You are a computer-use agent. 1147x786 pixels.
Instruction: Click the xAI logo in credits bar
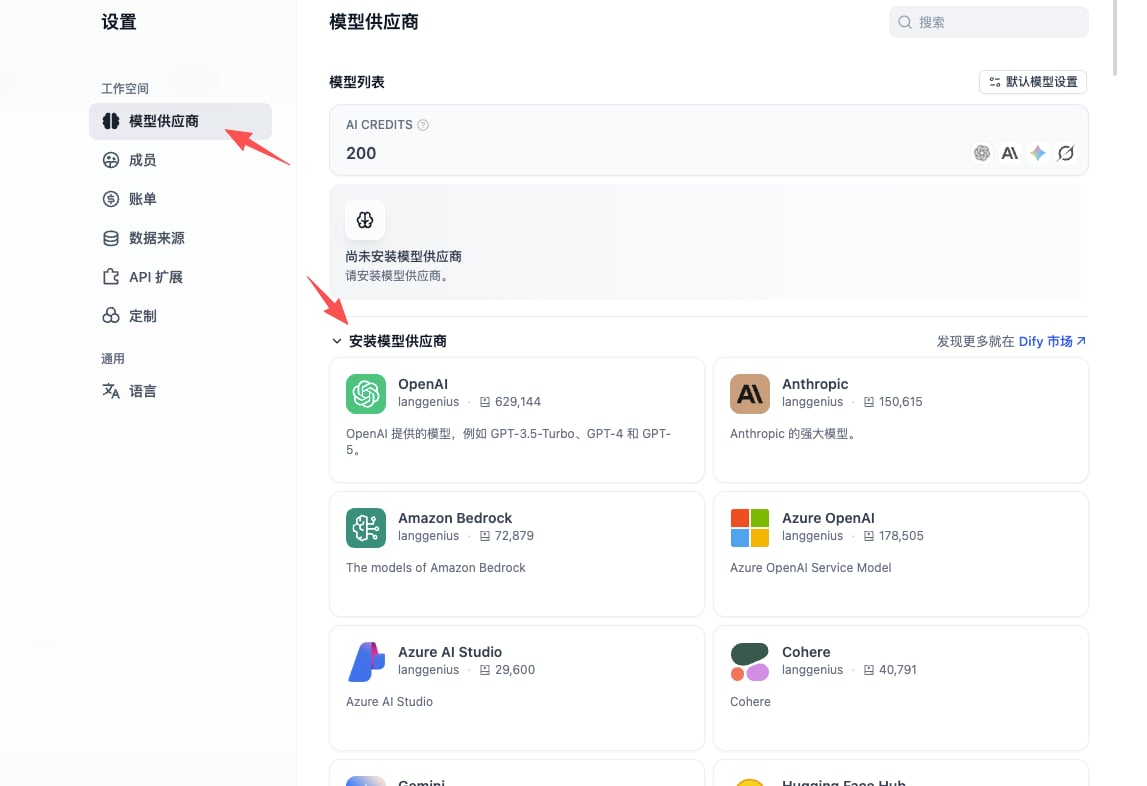click(1066, 153)
